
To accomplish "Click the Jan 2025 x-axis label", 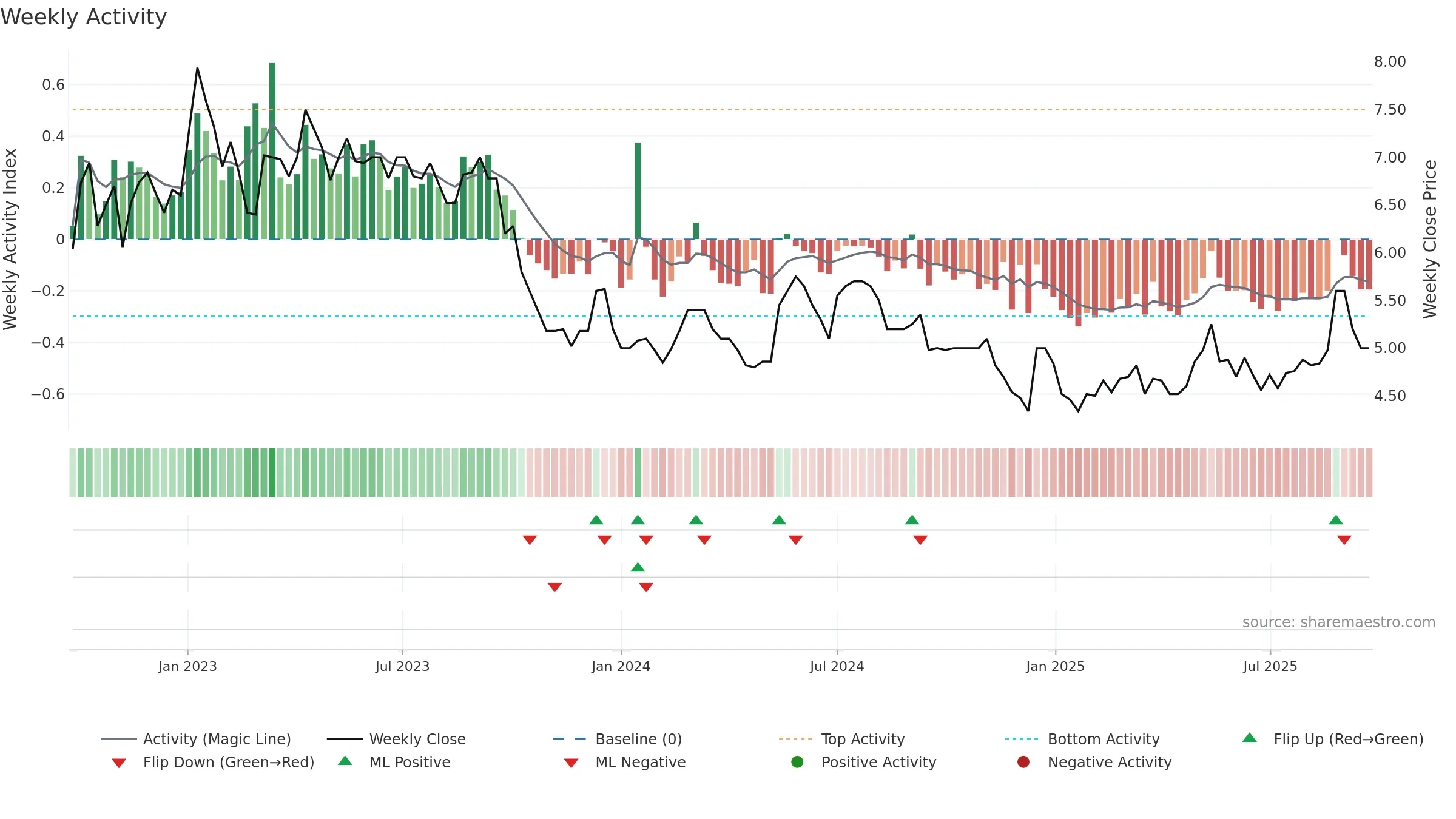I will (1056, 666).
